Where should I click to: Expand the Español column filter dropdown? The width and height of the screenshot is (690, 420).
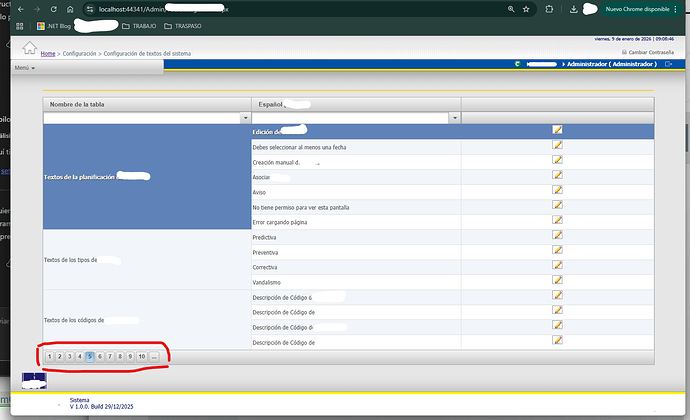click(x=455, y=118)
